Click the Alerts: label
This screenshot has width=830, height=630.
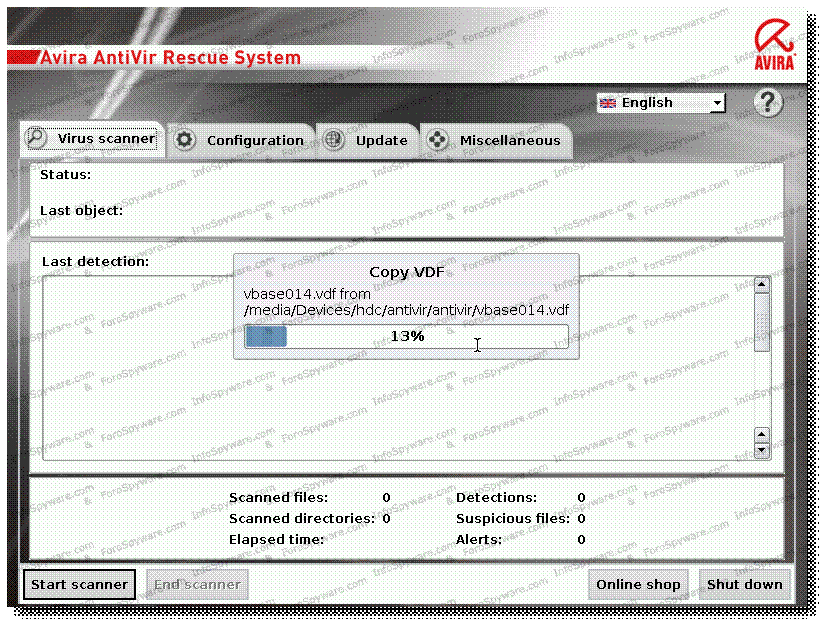coord(479,539)
